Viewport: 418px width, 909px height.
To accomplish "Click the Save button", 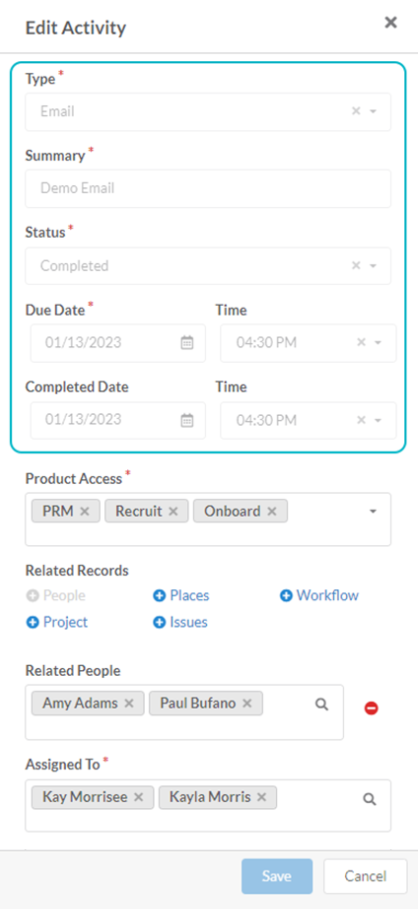I will [277, 876].
